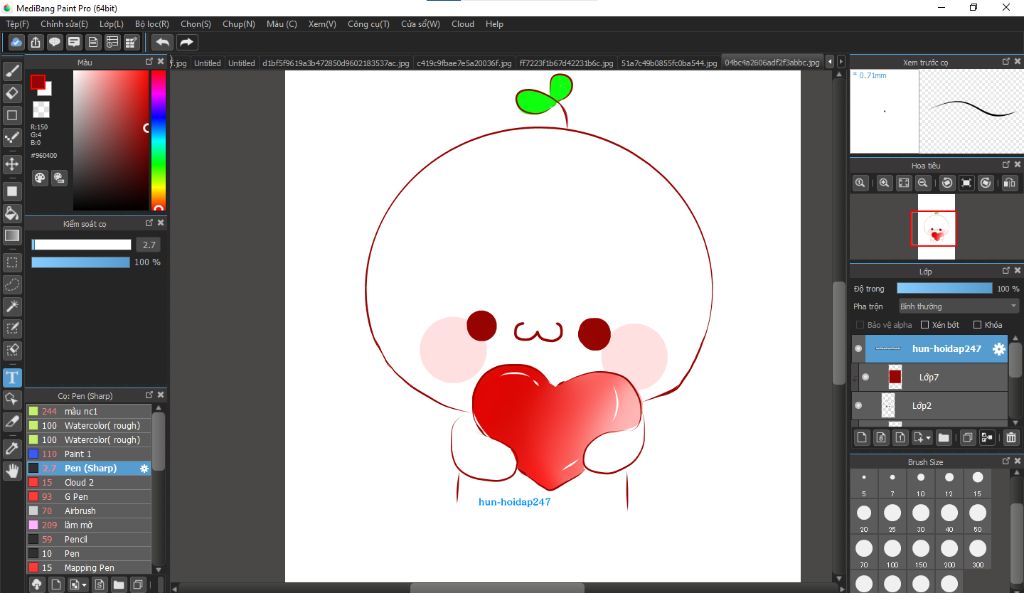Activate the rectangular Select tool

click(12, 263)
